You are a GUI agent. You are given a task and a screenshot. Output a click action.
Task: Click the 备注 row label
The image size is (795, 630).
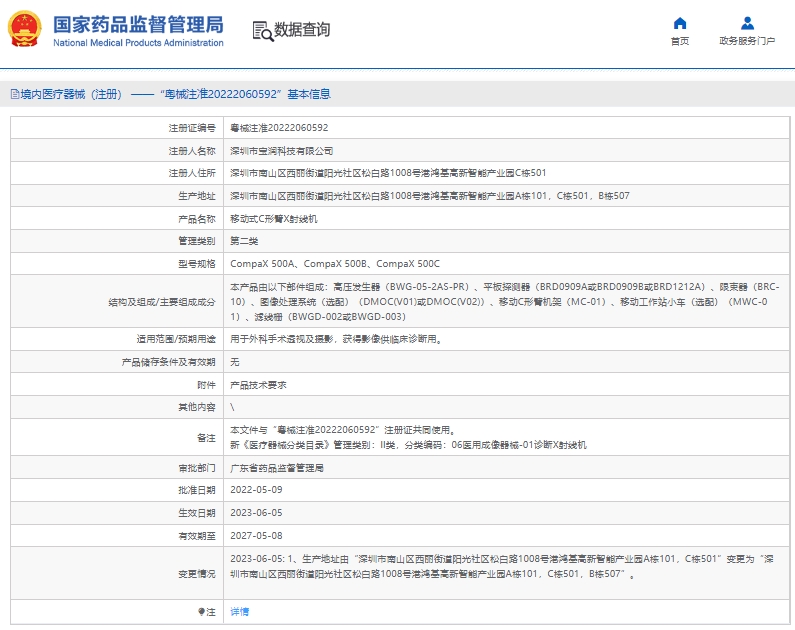tap(206, 437)
